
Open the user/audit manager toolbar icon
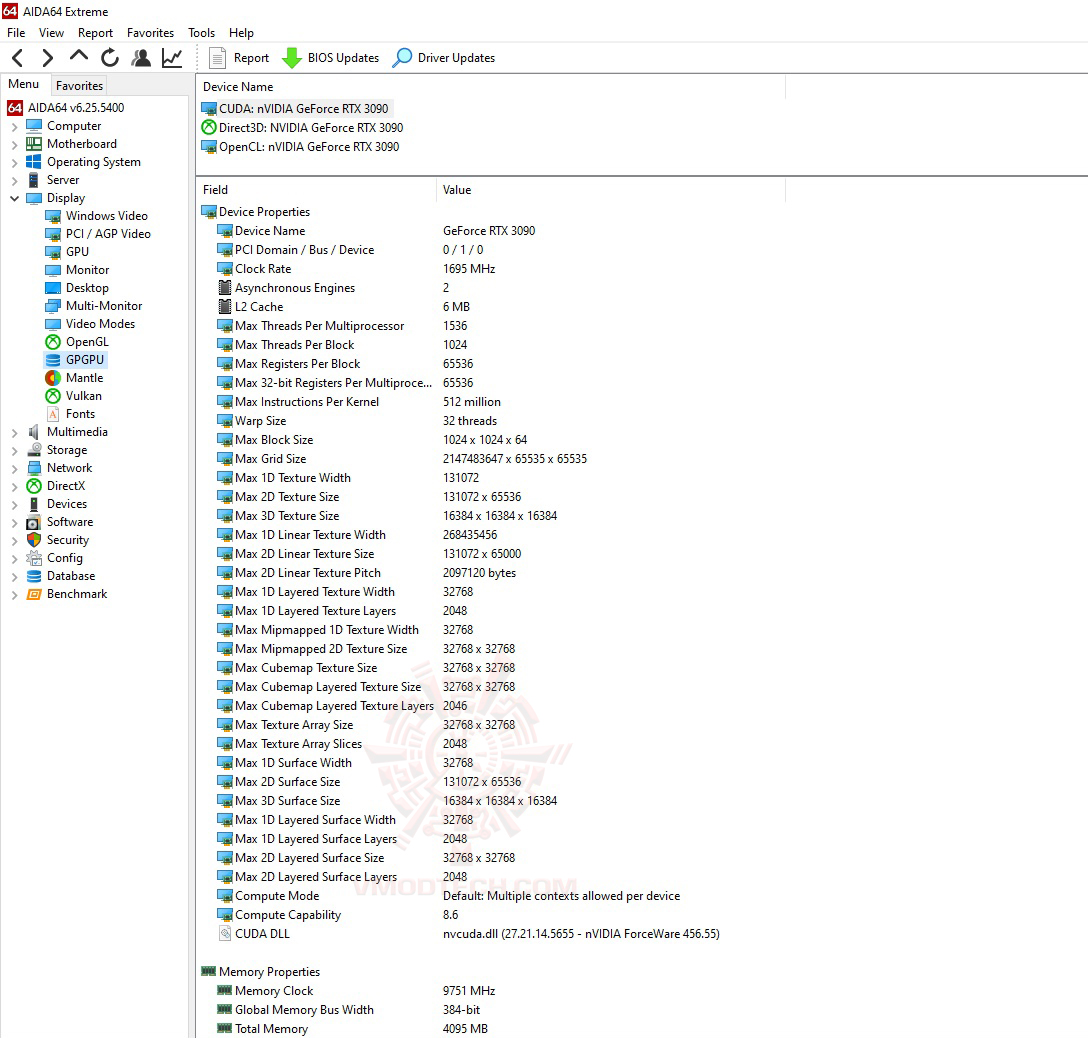(x=141, y=58)
